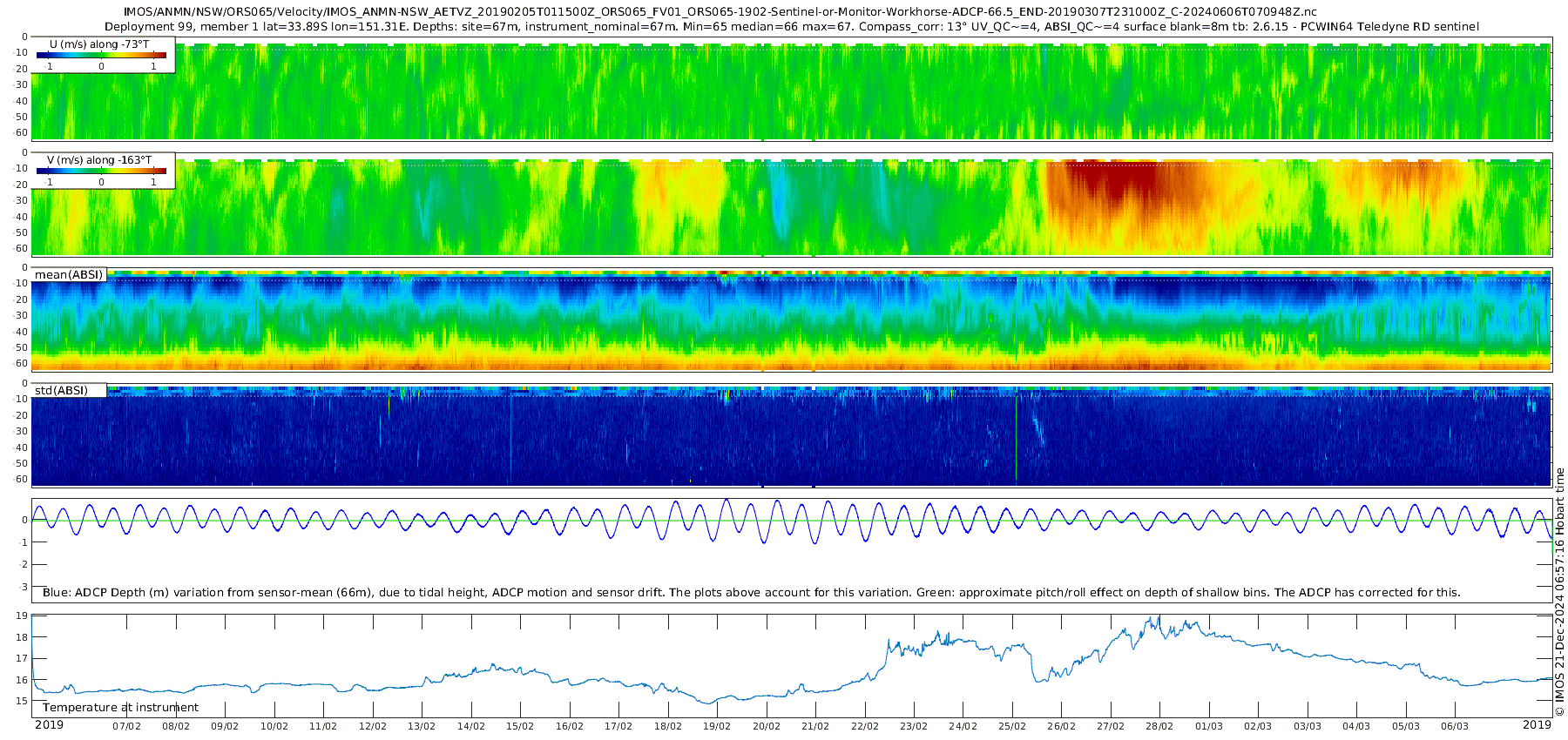This screenshot has width=1568, height=740.
Task: Click the blue ADCP Depth variation caption
Action: (751, 592)
